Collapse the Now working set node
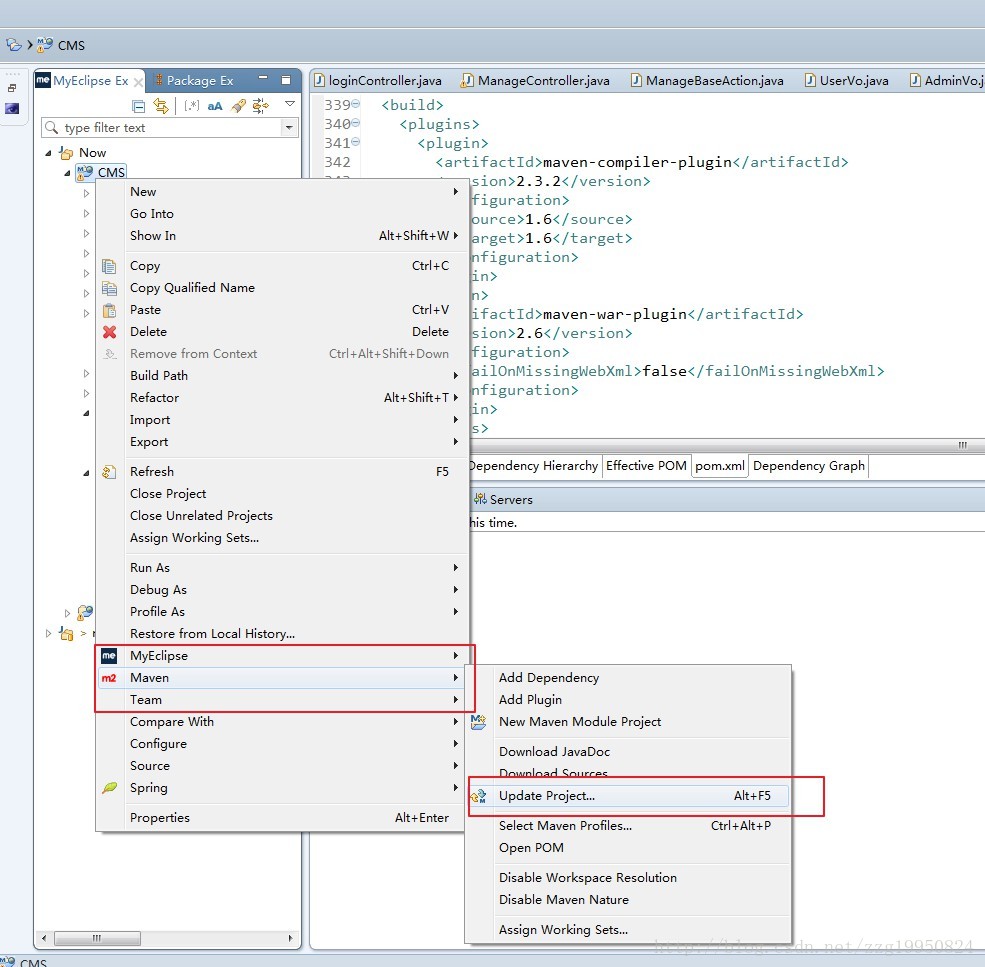985x967 pixels. point(48,153)
